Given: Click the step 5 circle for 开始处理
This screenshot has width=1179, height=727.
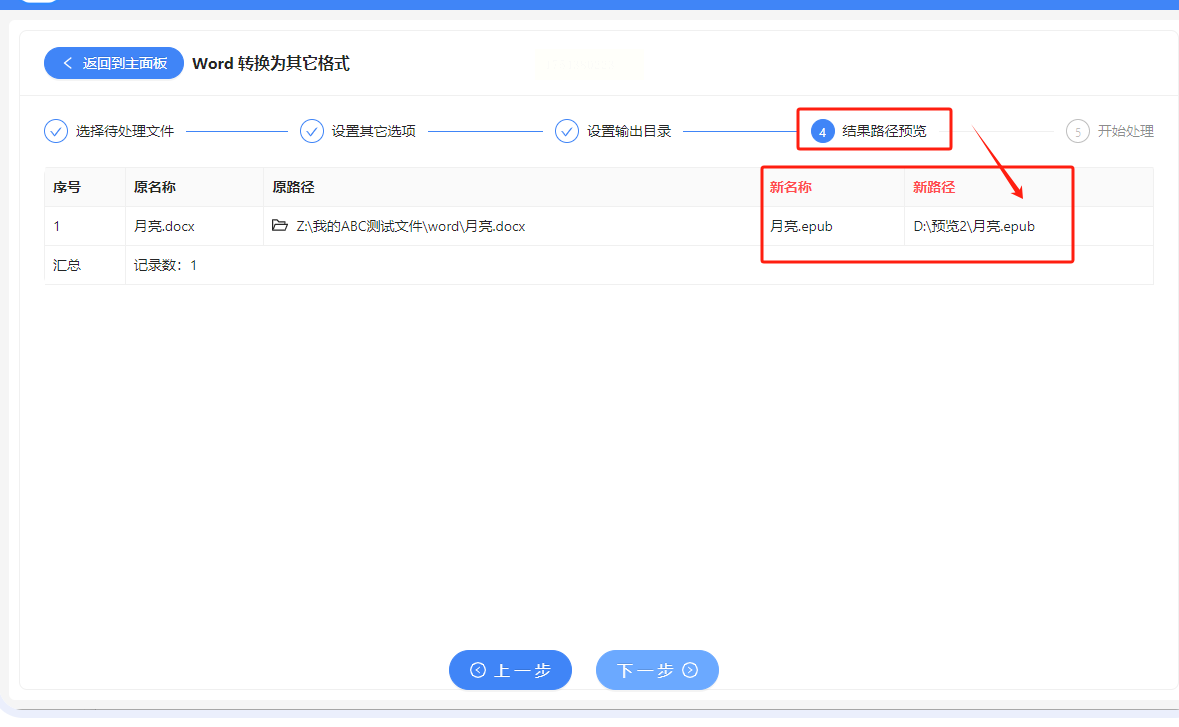Looking at the screenshot, I should (x=1077, y=132).
